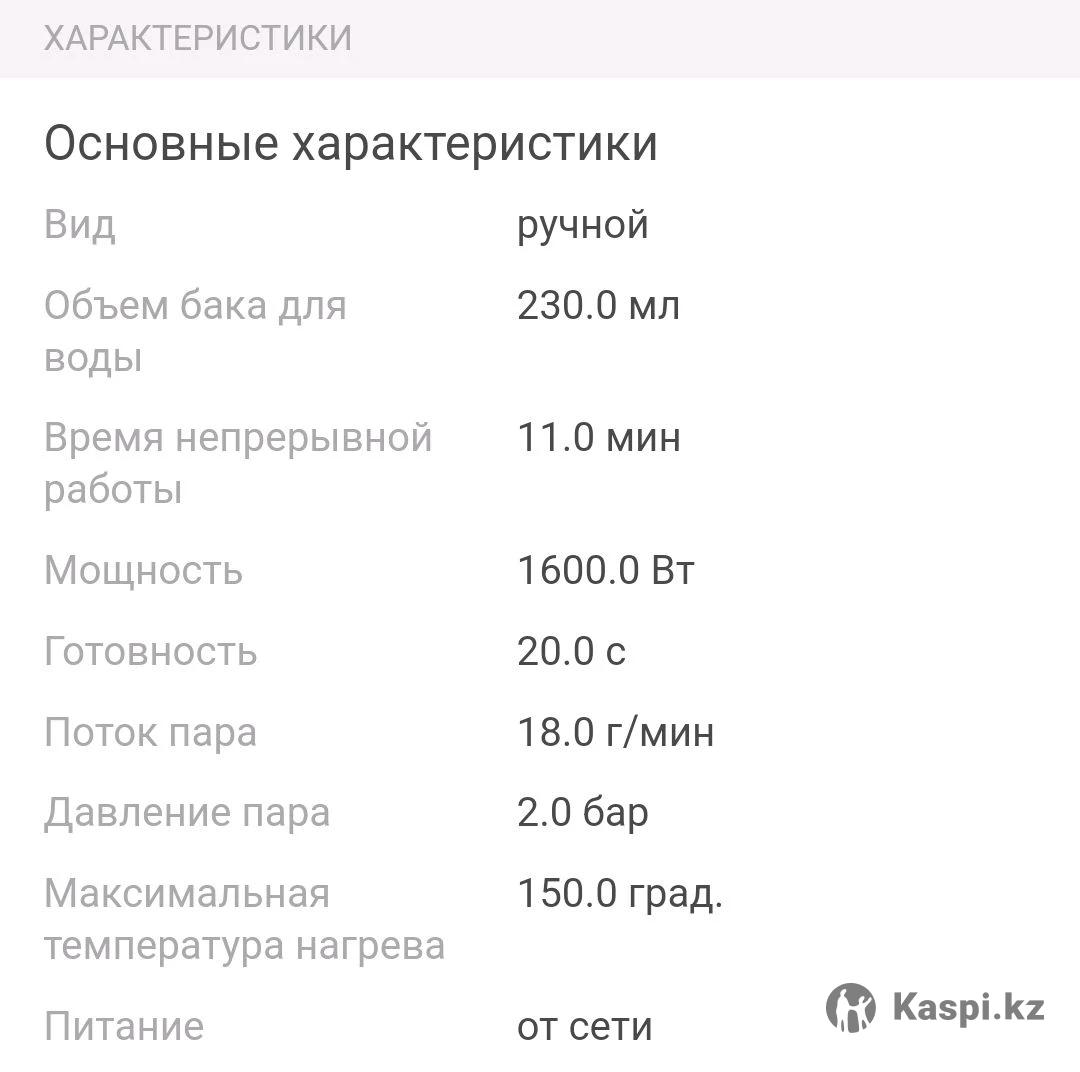The width and height of the screenshot is (1080, 1072).
Task: Click the Основные характеристики heading
Action: click(x=351, y=144)
